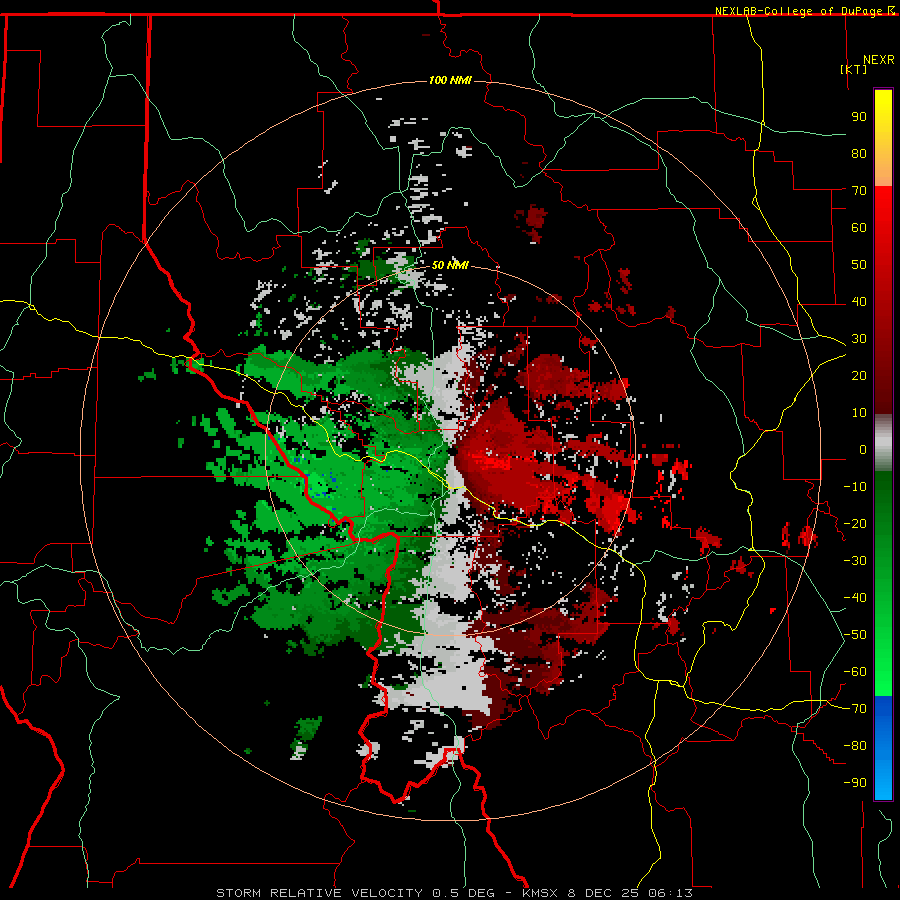This screenshot has width=900, height=900.
Task: Click the 10 value on velocity scale
Action: 859,413
